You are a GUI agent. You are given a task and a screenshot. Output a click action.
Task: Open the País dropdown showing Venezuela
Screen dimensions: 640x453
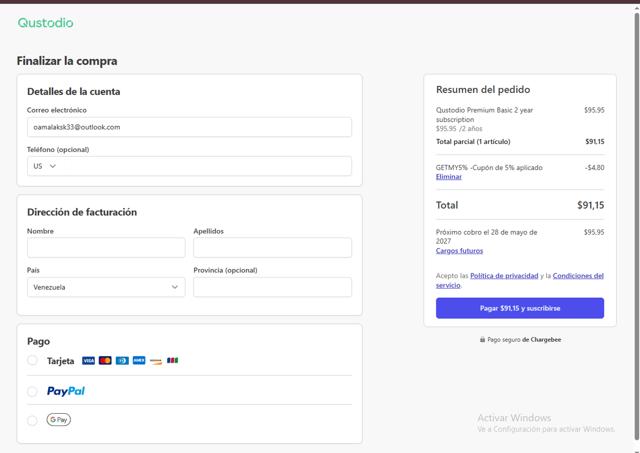click(x=106, y=287)
